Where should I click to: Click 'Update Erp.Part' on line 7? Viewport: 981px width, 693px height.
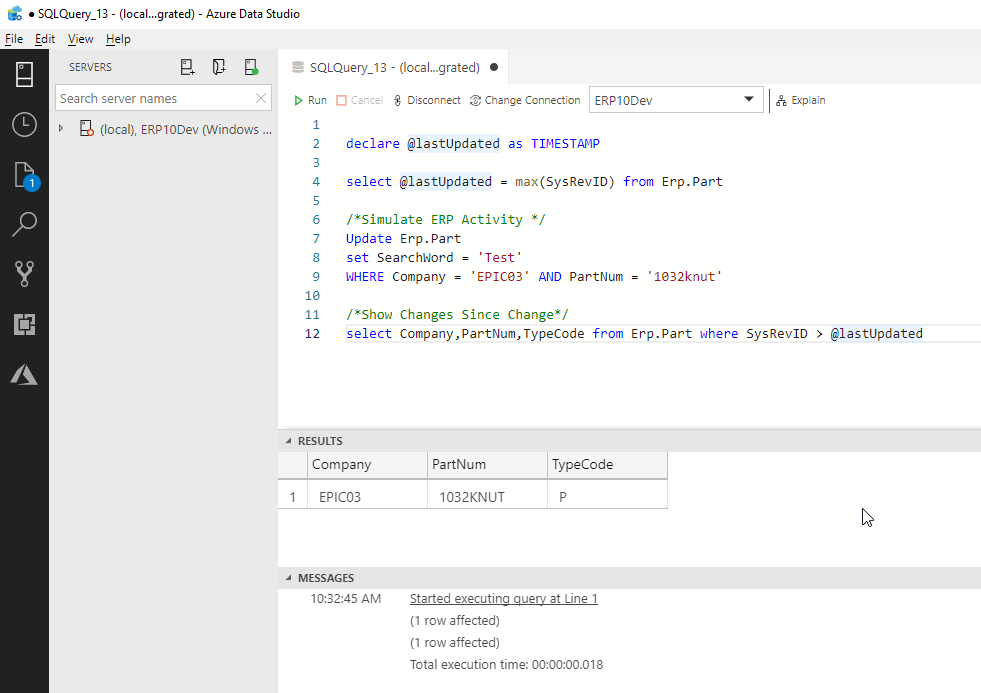404,239
